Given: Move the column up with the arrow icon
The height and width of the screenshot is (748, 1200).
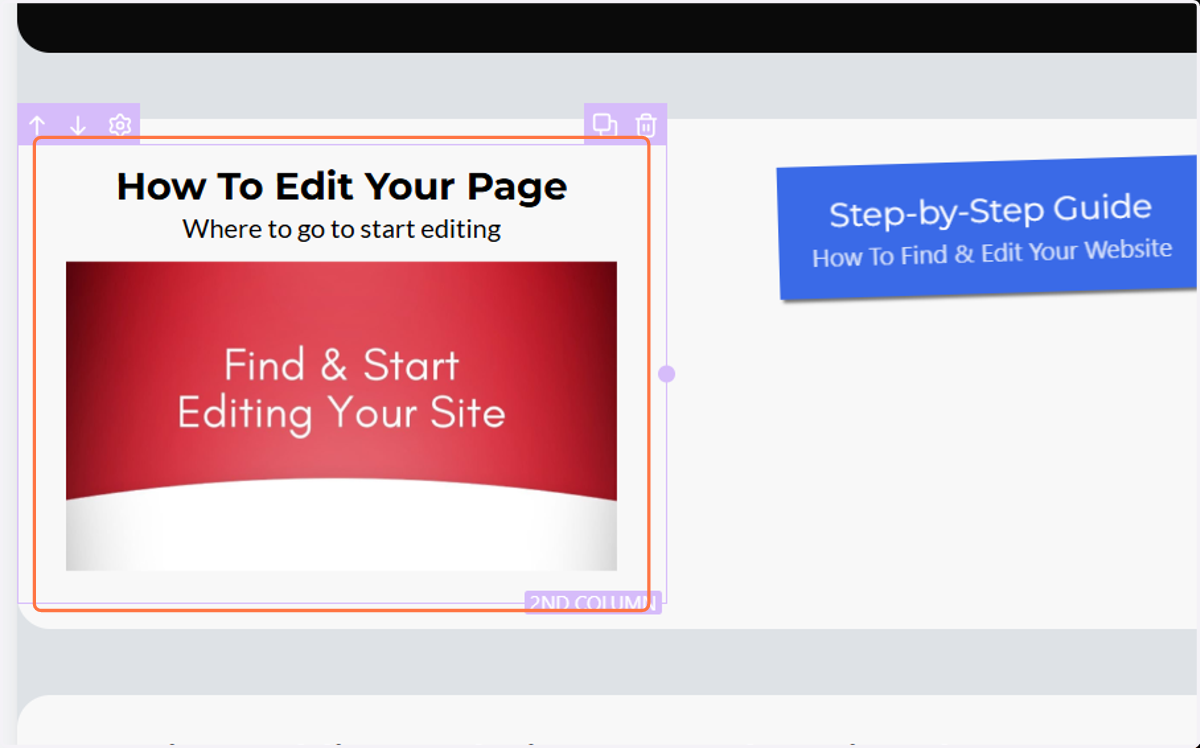Looking at the screenshot, I should pyautogui.click(x=37, y=125).
